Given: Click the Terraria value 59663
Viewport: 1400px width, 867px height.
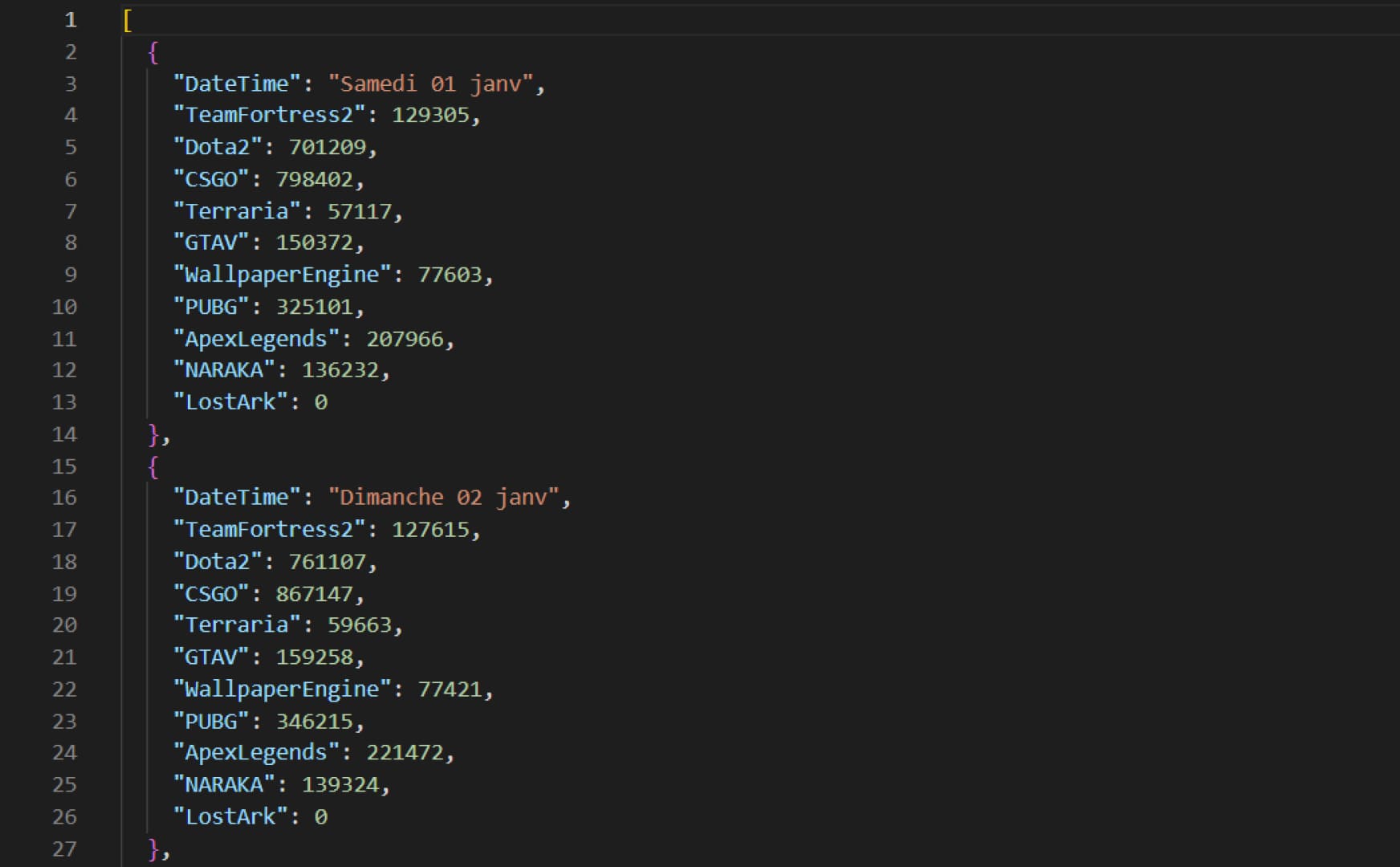Looking at the screenshot, I should click(360, 625).
